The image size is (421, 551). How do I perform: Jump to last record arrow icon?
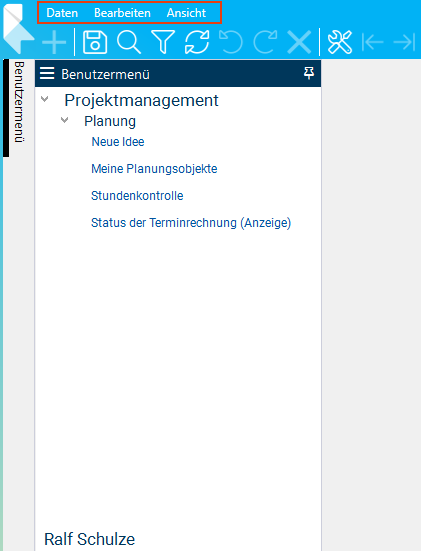point(404,43)
